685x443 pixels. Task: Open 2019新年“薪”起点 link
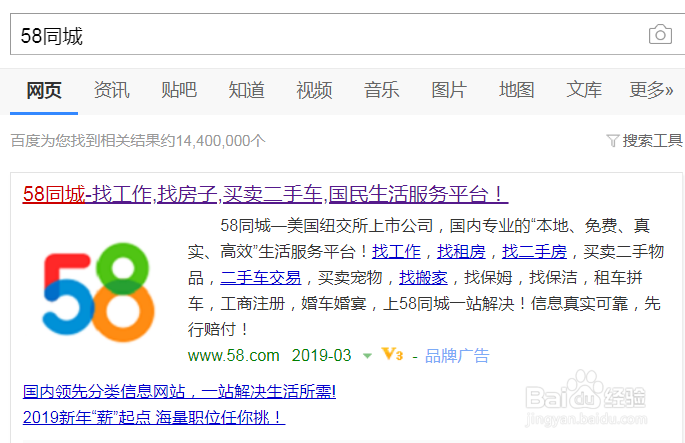[x=154, y=418]
